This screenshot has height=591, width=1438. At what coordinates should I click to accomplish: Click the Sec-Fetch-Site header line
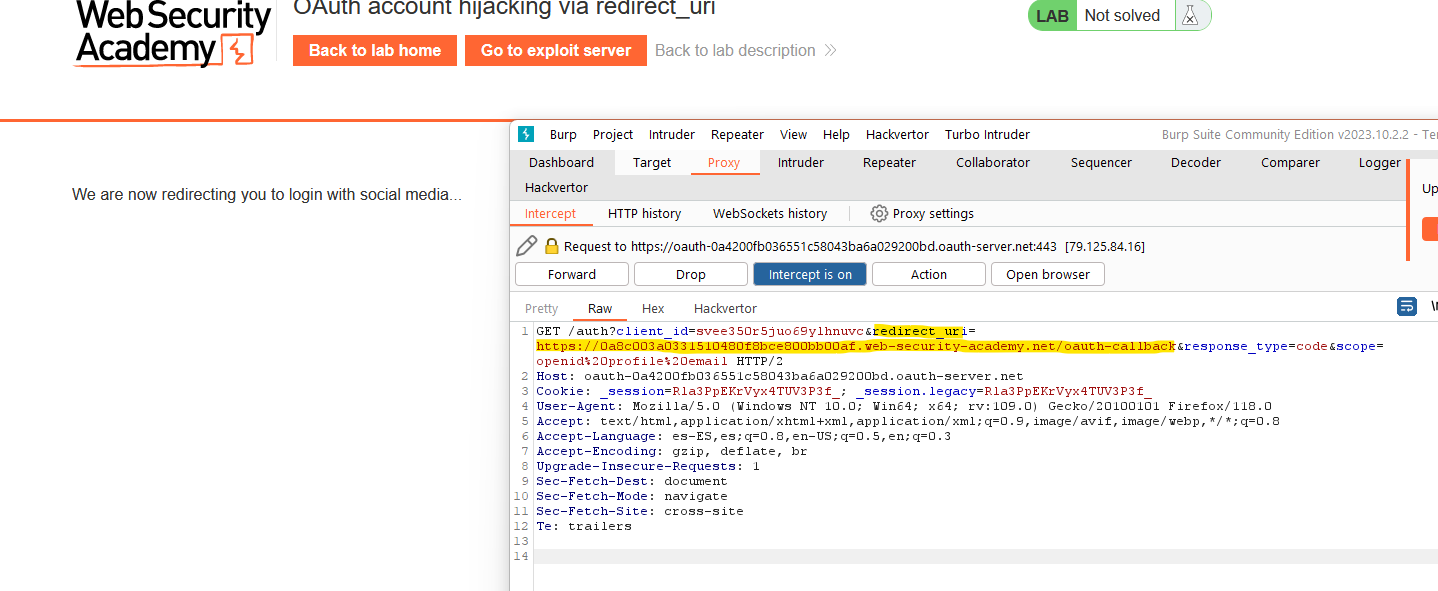[x=640, y=511]
